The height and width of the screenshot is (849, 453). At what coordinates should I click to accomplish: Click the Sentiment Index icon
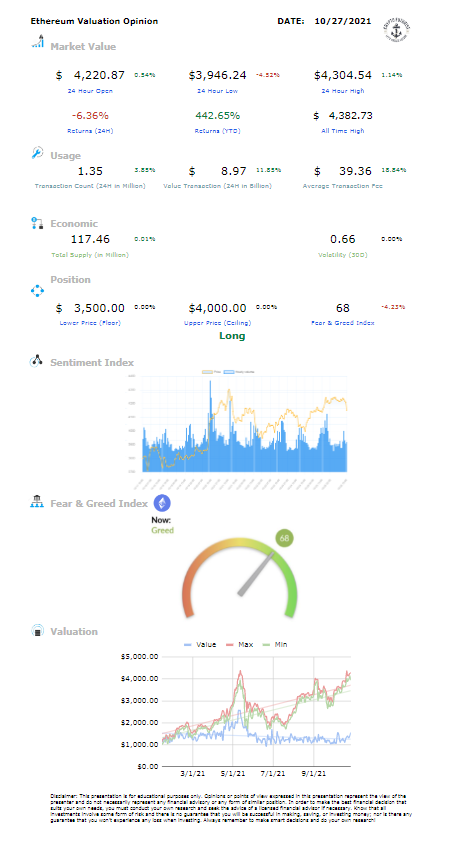coord(36,361)
